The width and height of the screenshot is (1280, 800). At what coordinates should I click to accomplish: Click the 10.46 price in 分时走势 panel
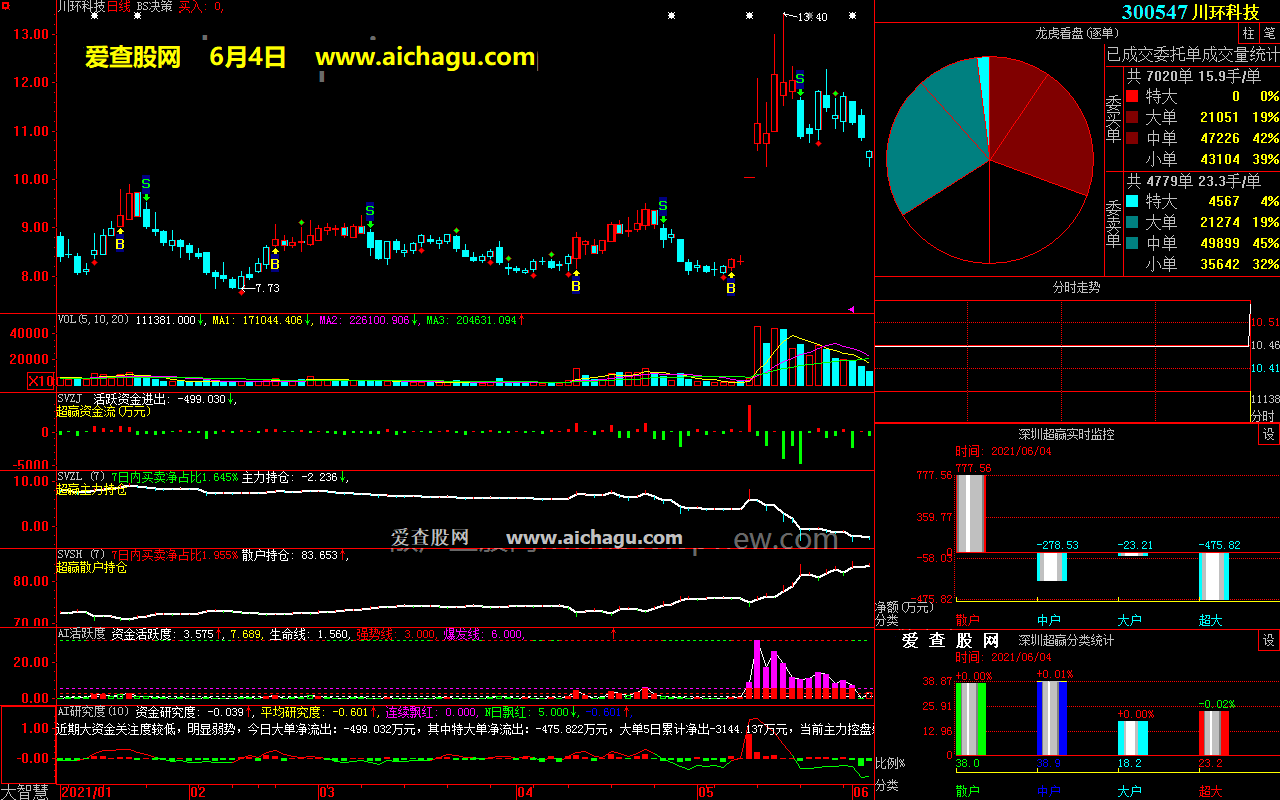point(1265,346)
